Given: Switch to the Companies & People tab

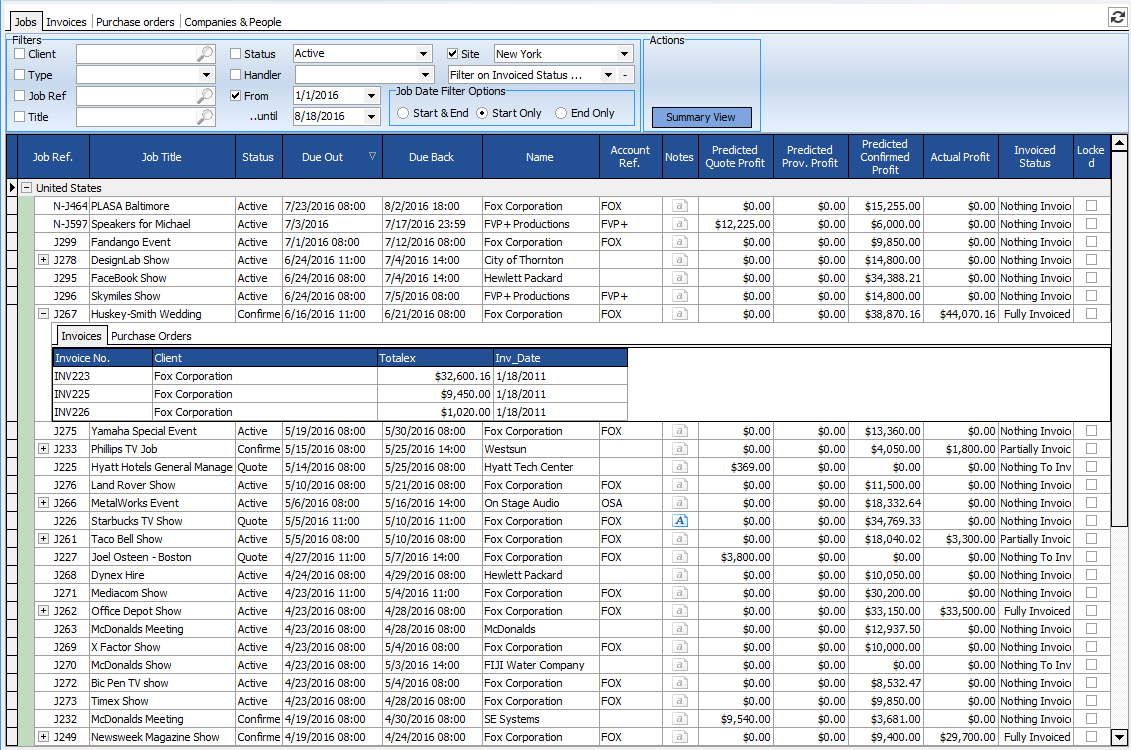Looking at the screenshot, I should (232, 21).
